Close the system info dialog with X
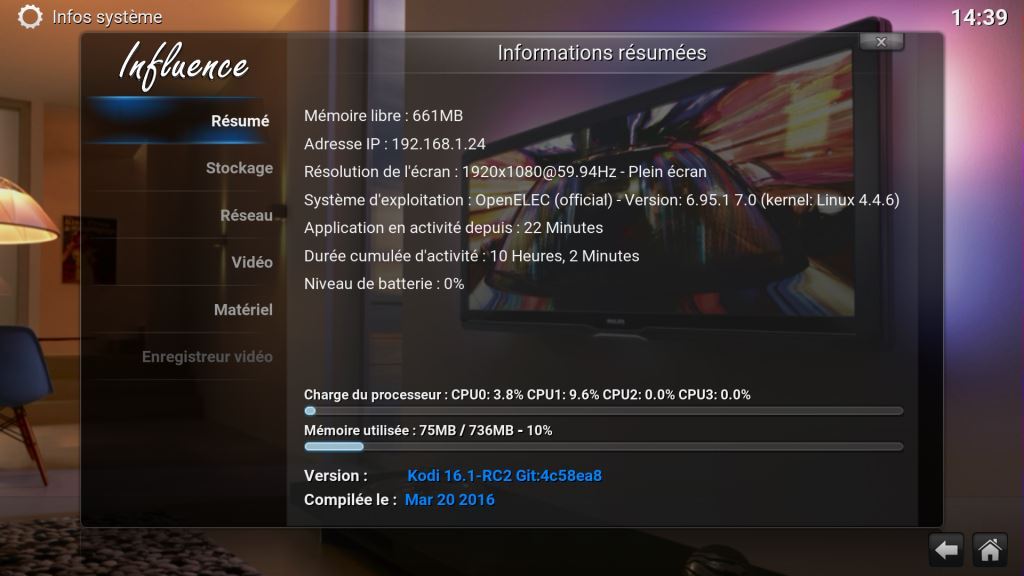 881,42
